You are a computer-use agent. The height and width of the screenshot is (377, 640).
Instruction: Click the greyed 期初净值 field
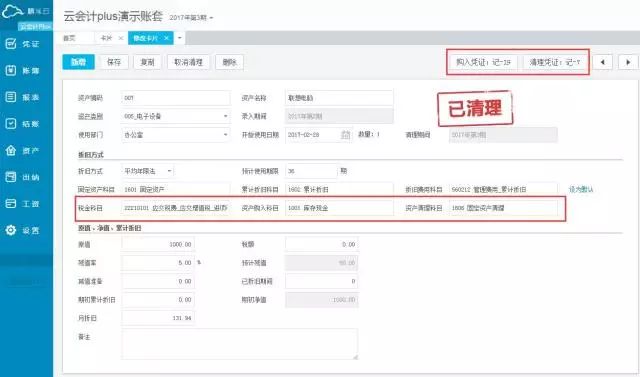coord(322,299)
